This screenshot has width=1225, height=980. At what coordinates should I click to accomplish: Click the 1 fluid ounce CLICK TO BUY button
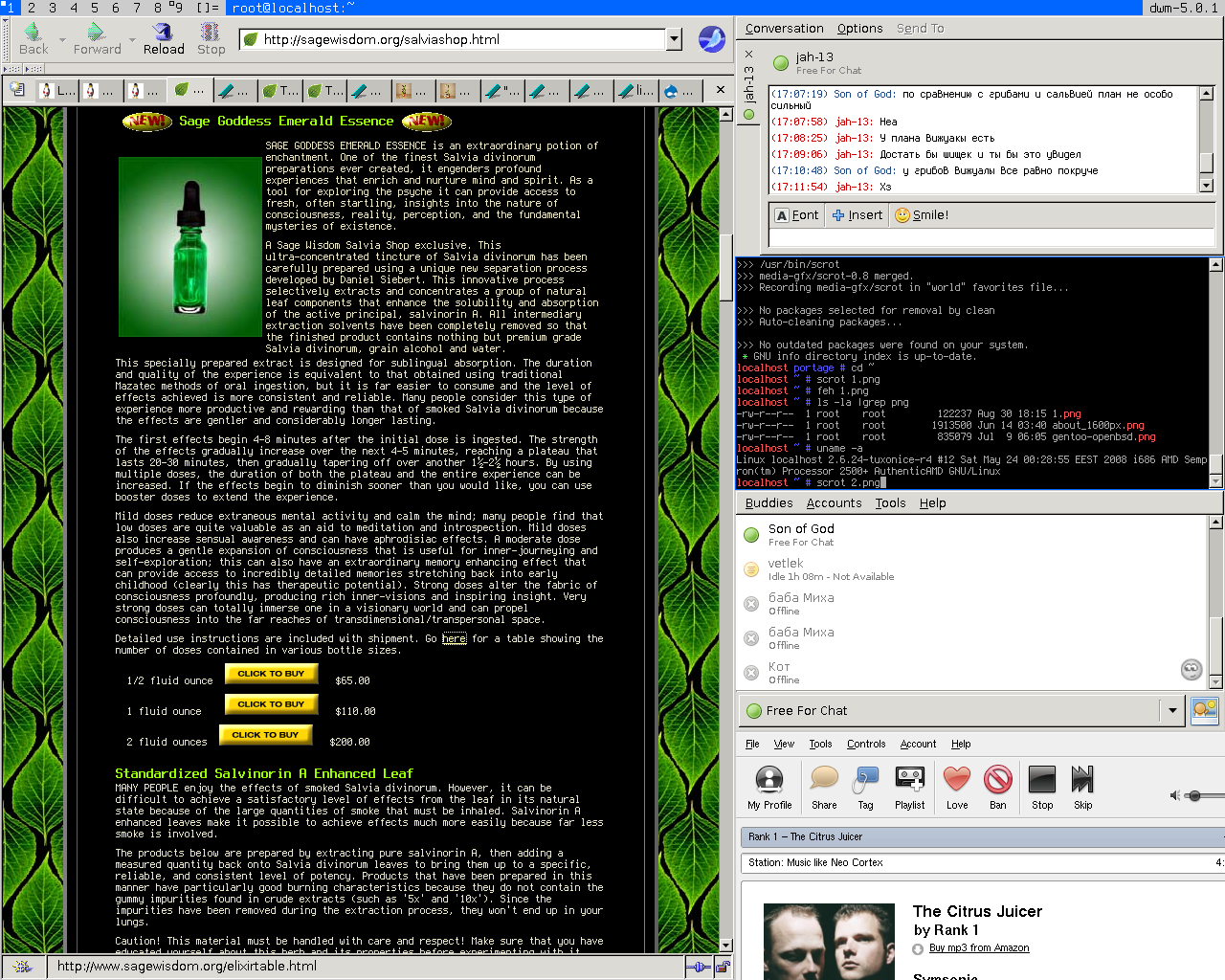click(271, 704)
